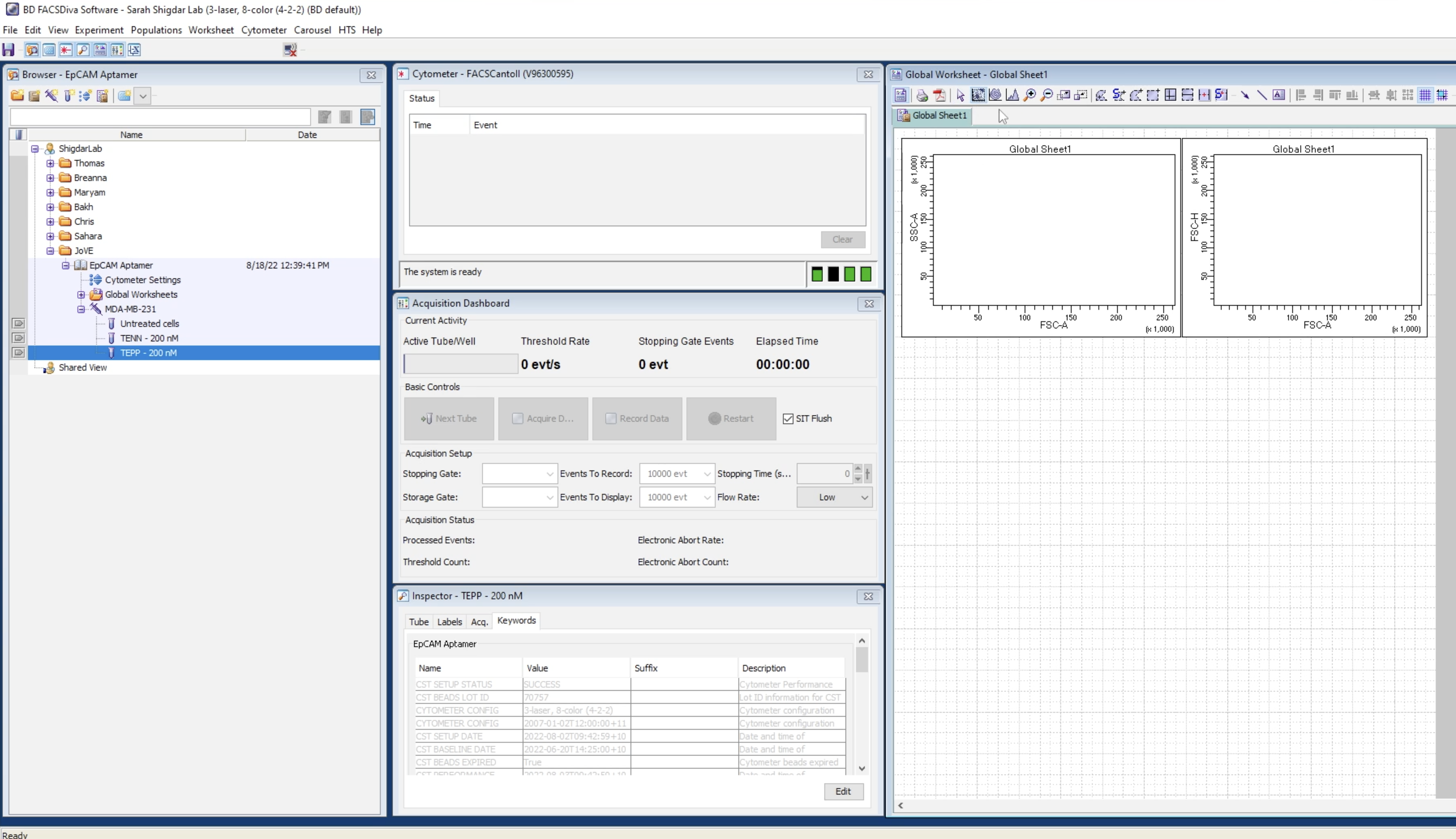Click the Record Data checkbox button
Screen dimensions: 1456x839
tap(637, 419)
